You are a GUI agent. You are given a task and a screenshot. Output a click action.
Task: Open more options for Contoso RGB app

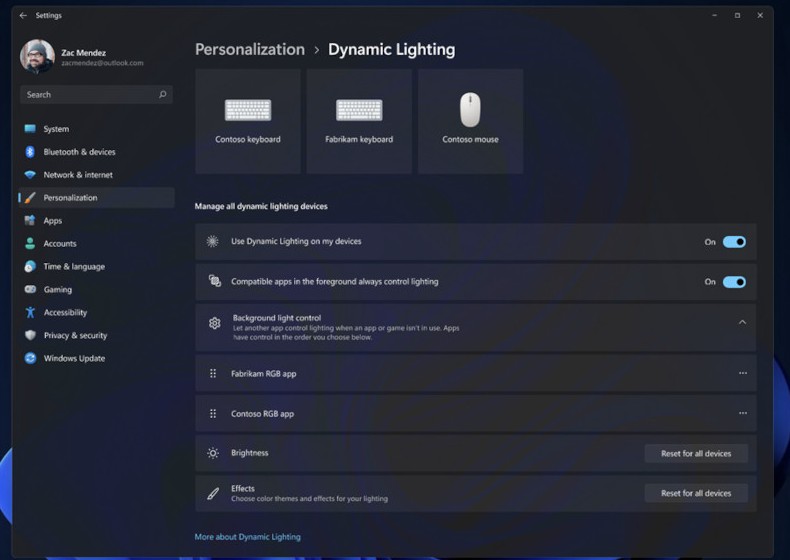pos(743,413)
